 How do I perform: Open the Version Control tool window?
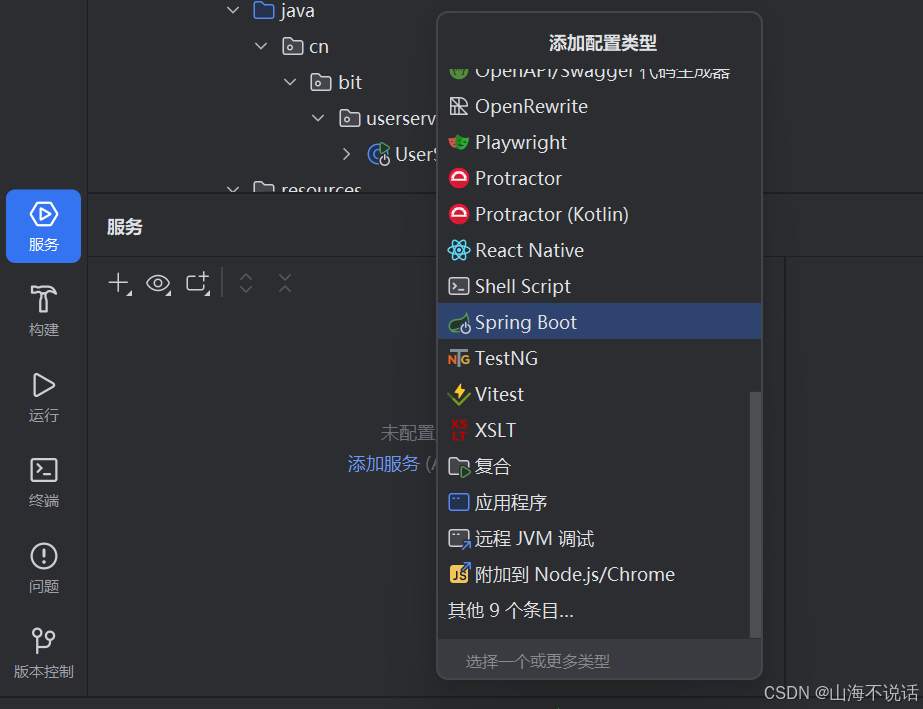pyautogui.click(x=44, y=654)
